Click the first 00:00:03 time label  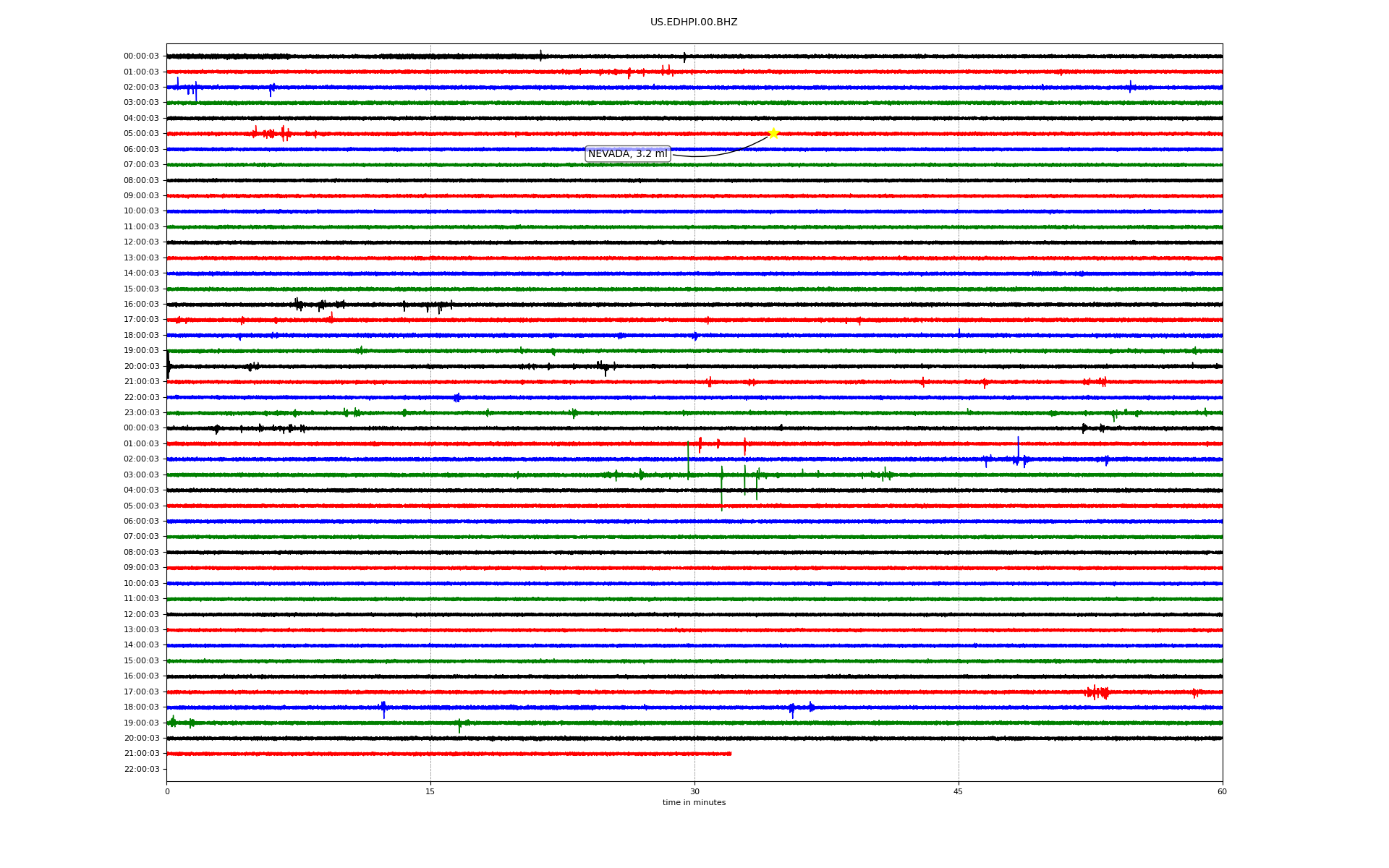(x=141, y=56)
